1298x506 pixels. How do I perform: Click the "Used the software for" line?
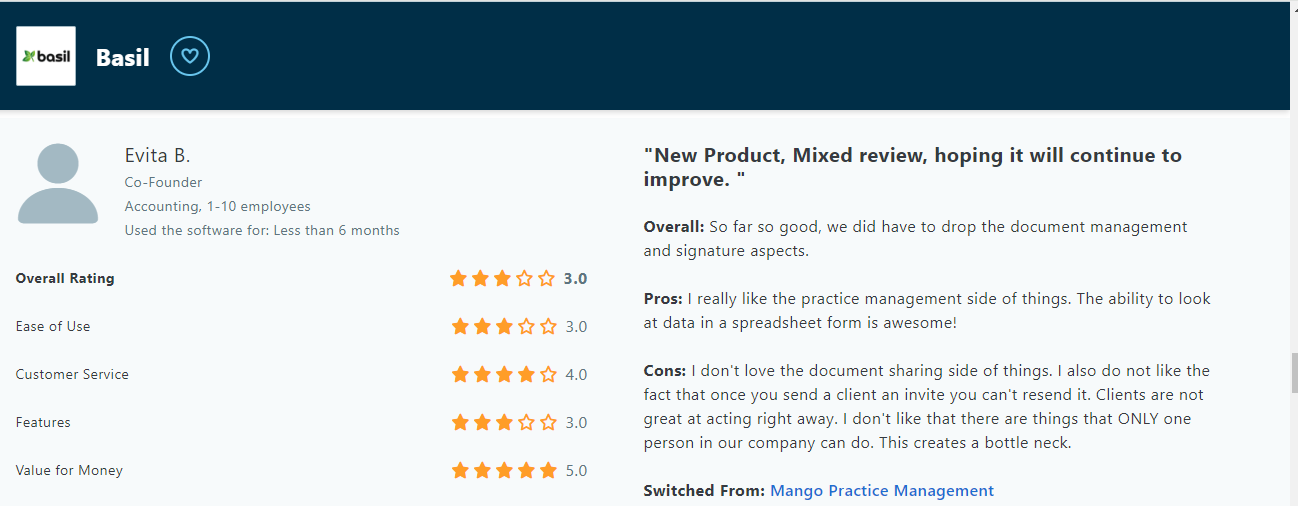tap(262, 231)
